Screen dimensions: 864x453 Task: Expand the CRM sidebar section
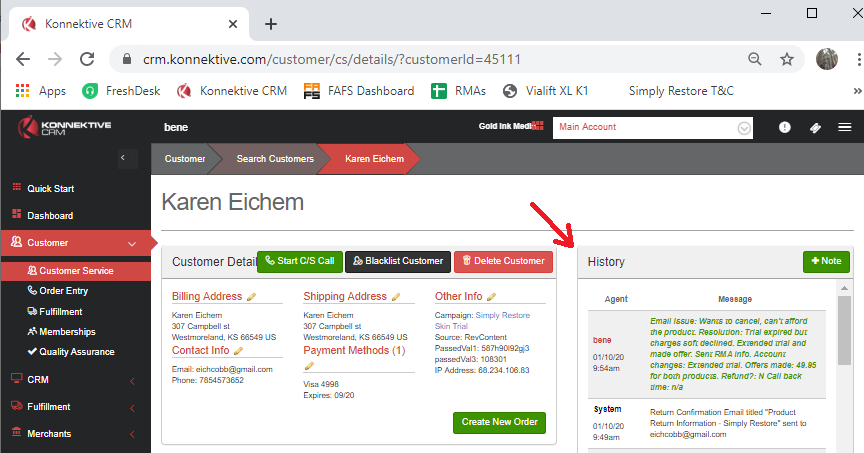133,380
